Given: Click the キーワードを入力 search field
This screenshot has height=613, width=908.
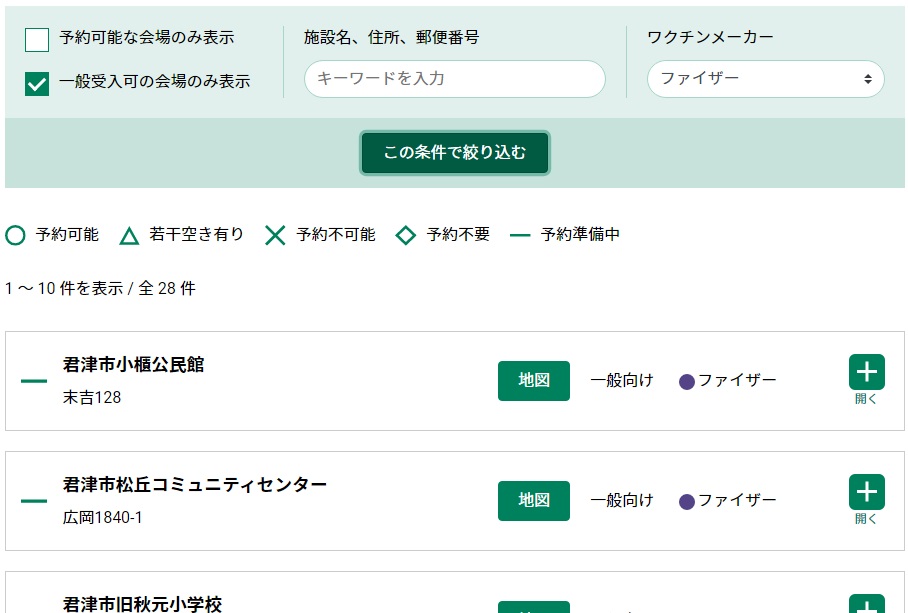Looking at the screenshot, I should click(x=455, y=79).
